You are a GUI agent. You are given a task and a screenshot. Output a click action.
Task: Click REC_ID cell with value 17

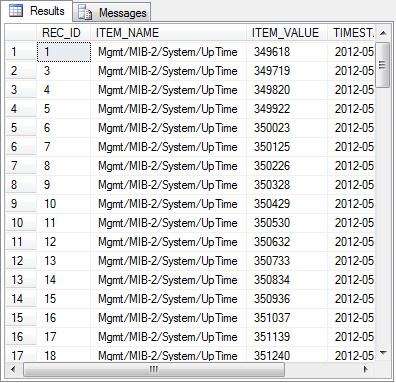coord(64,337)
